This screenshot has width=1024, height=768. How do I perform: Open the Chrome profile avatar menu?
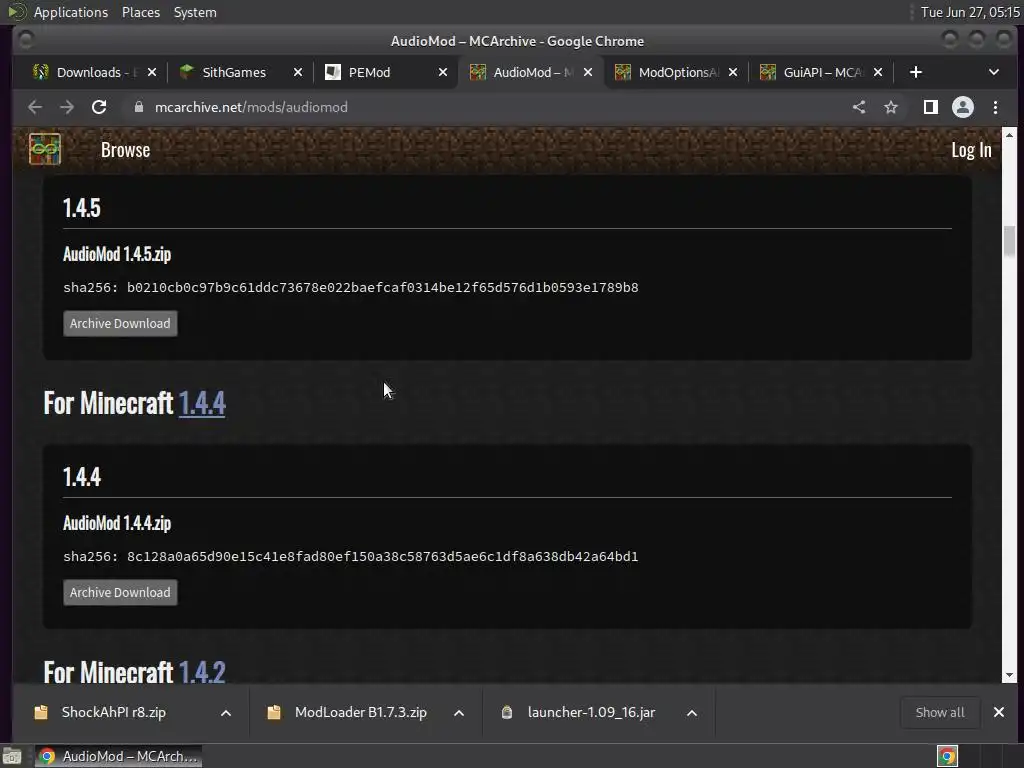coord(963,107)
